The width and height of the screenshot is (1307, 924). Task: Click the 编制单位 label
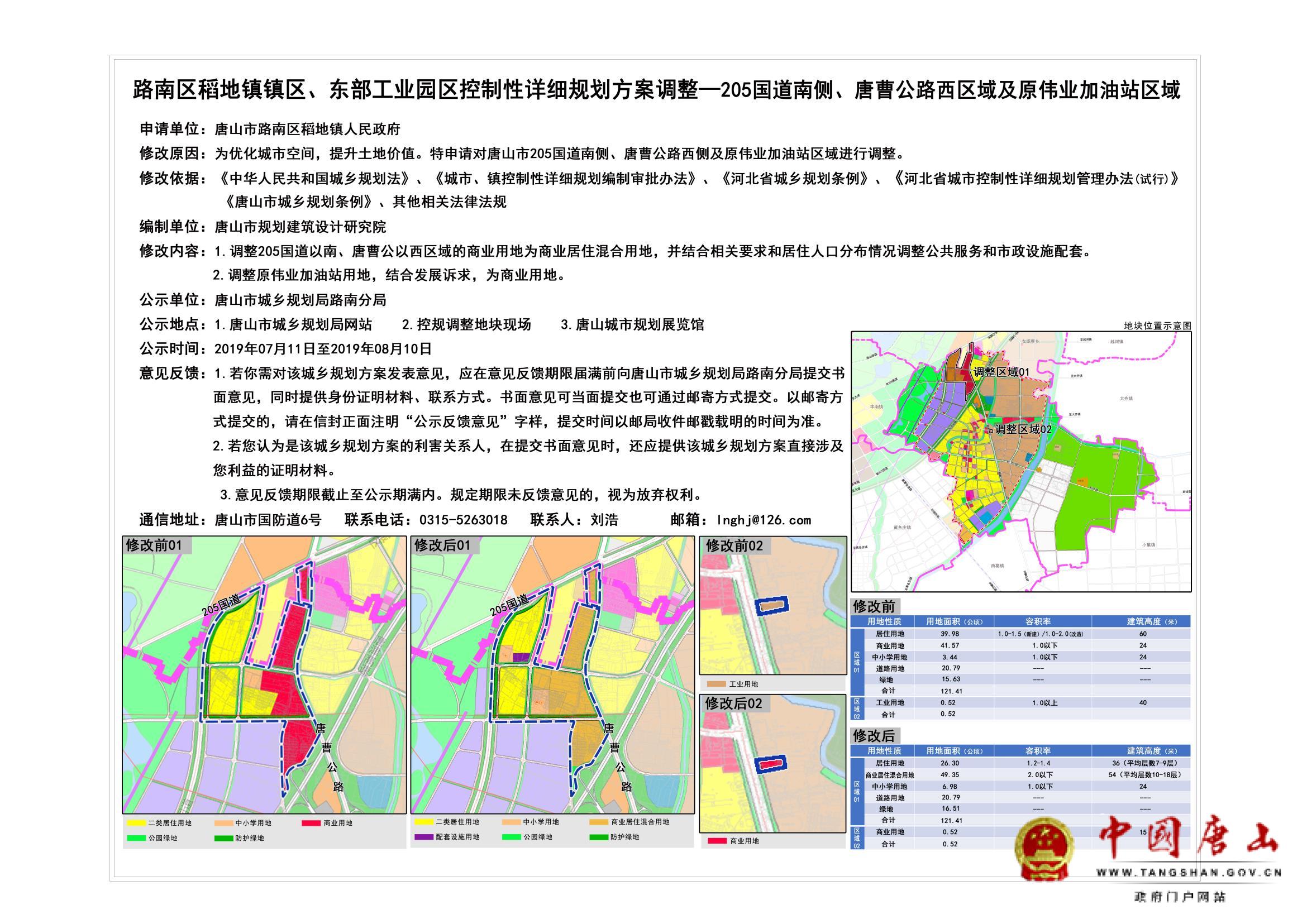click(173, 227)
